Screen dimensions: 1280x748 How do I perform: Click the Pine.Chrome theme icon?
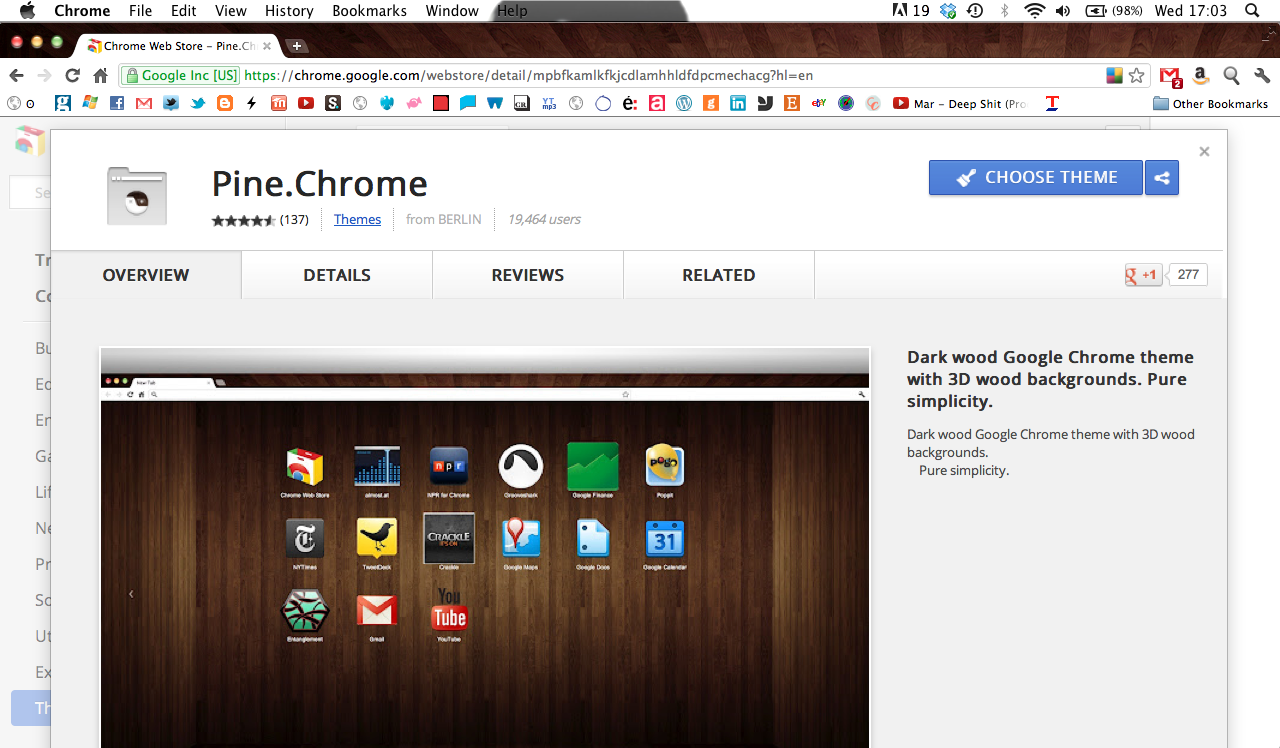point(137,196)
